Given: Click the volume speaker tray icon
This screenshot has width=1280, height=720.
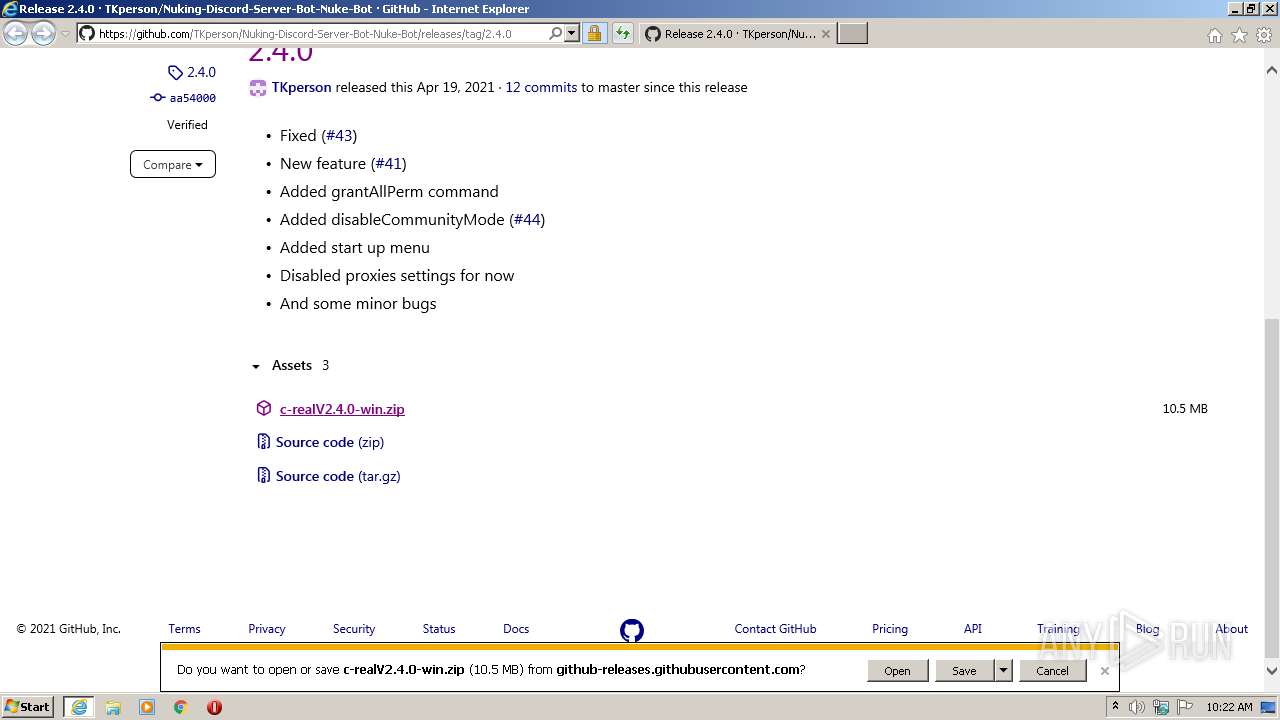Looking at the screenshot, I should point(1137,707).
